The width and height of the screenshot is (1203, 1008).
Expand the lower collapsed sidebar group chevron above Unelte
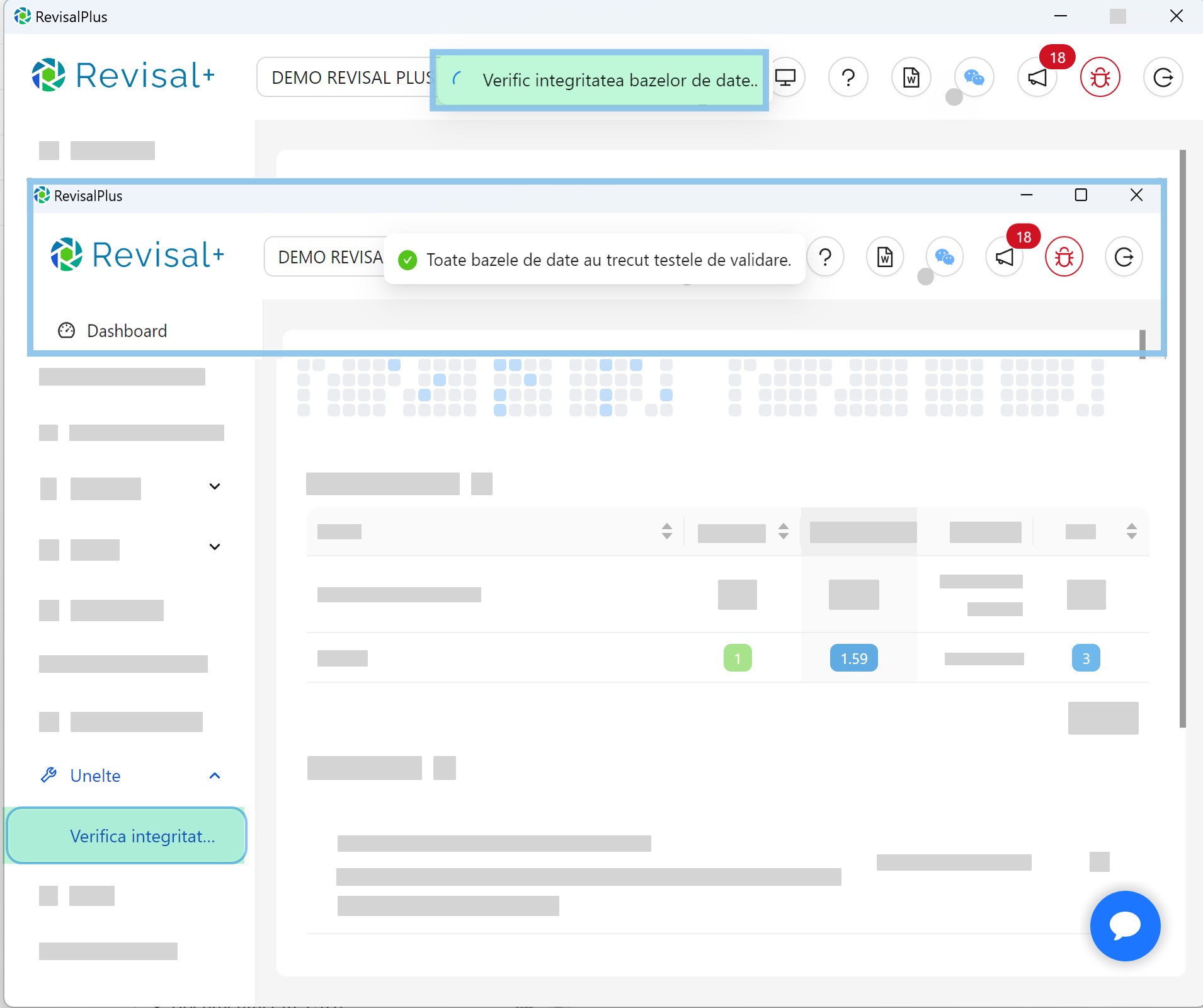pos(214,547)
